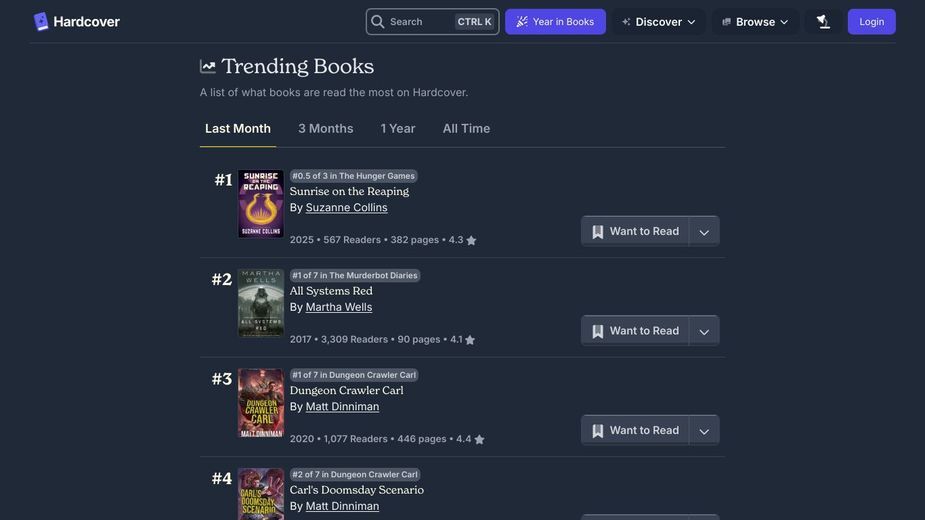The image size is (925, 520).
Task: Switch to the 1 Year tab
Action: coord(398,129)
